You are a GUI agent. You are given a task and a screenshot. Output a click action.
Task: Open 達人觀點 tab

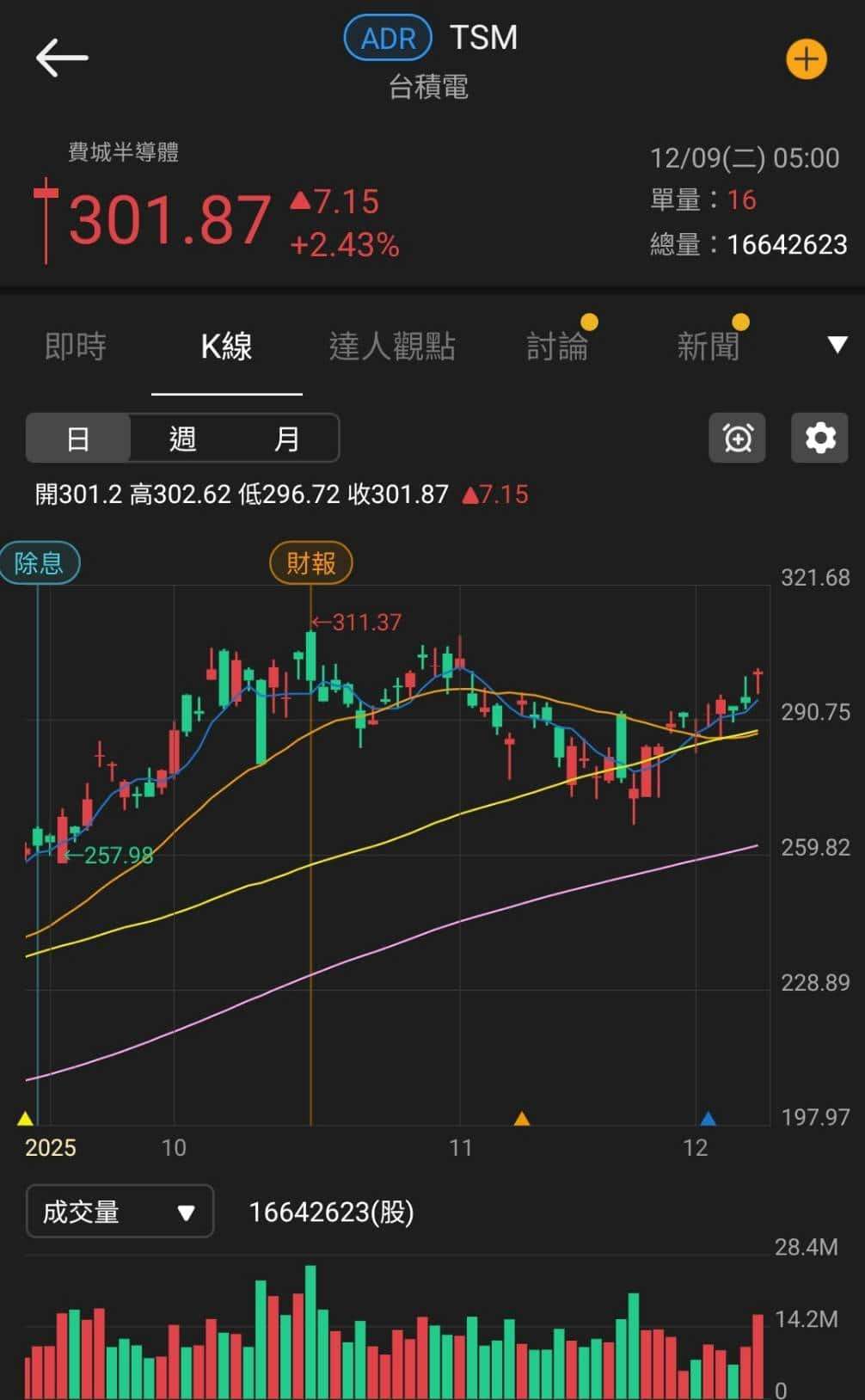click(392, 347)
